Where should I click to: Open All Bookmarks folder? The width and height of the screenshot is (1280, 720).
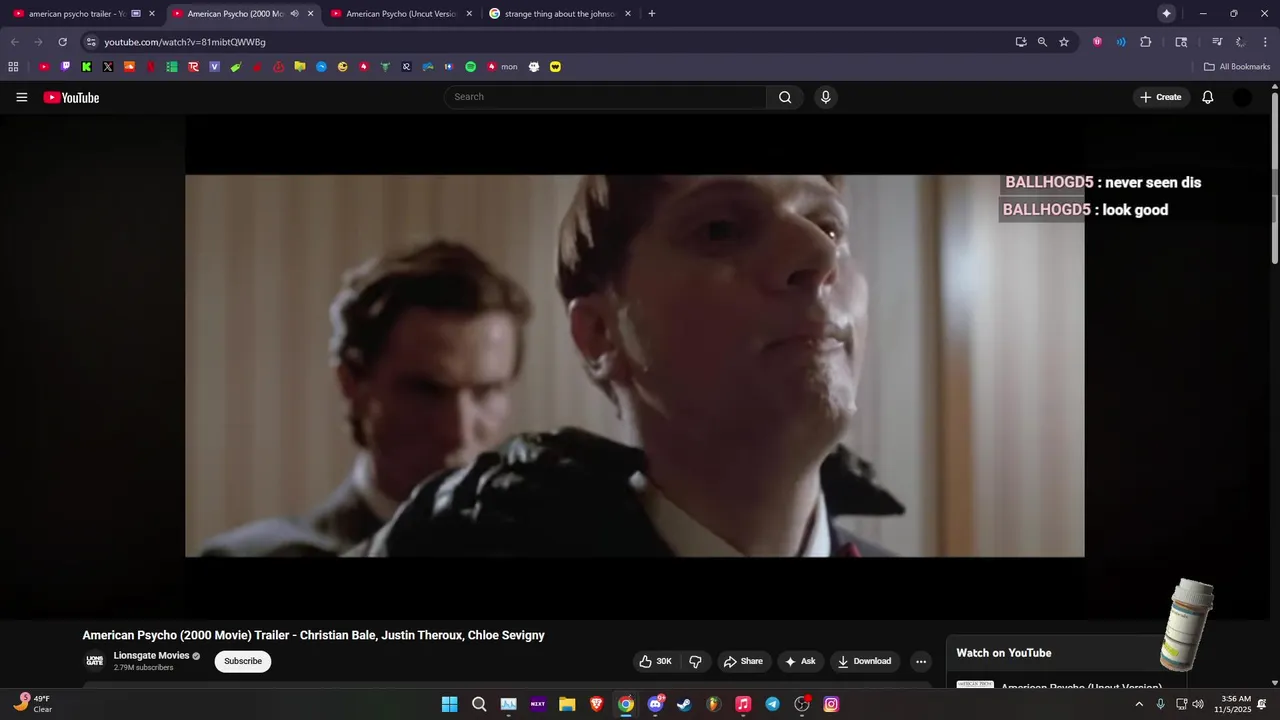[1237, 67]
